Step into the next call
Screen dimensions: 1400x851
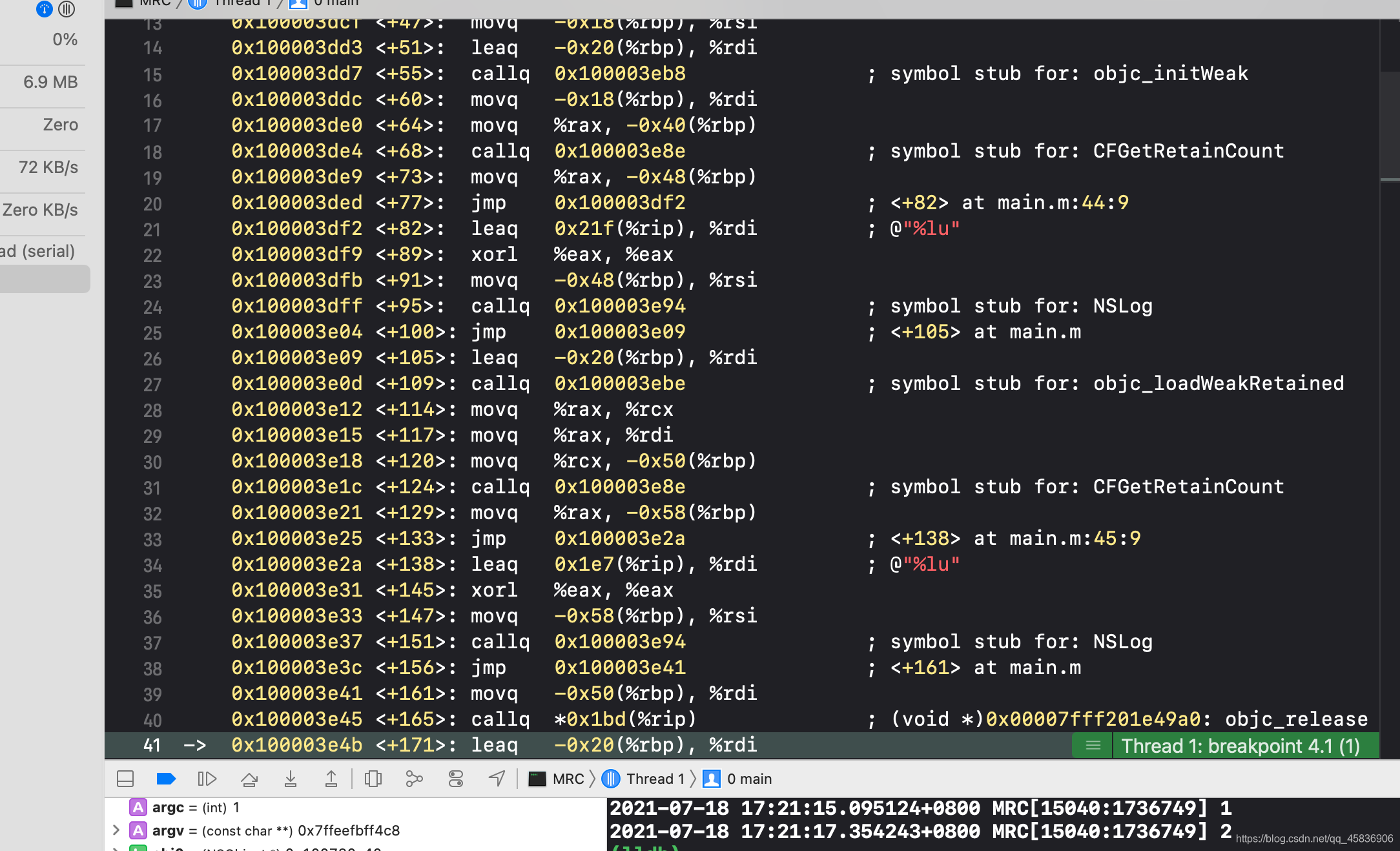coord(291,779)
